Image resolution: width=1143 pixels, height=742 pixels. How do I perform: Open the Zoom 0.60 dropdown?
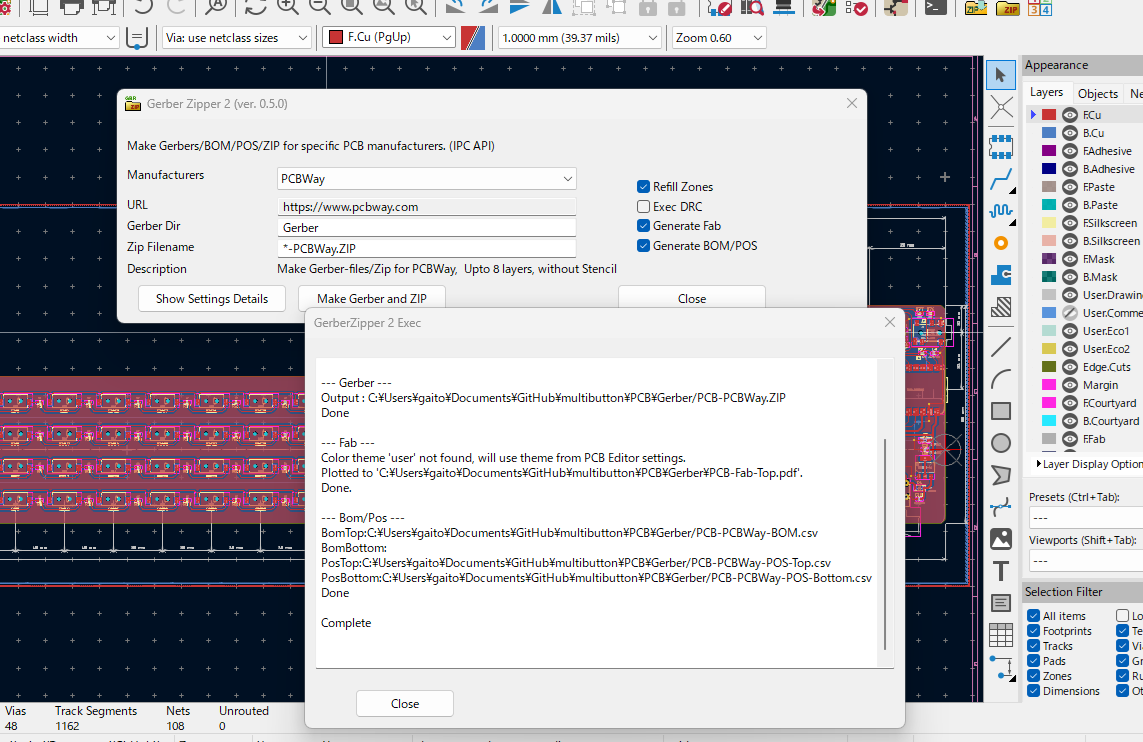pos(718,38)
